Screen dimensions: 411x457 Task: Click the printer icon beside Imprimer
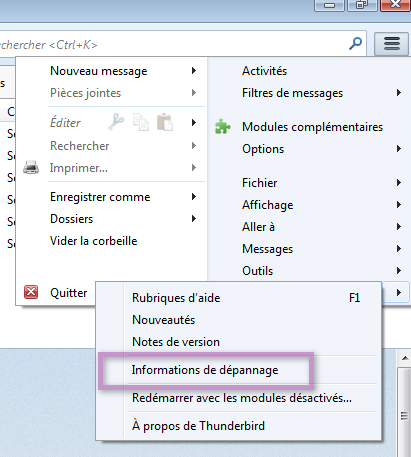(x=31, y=167)
